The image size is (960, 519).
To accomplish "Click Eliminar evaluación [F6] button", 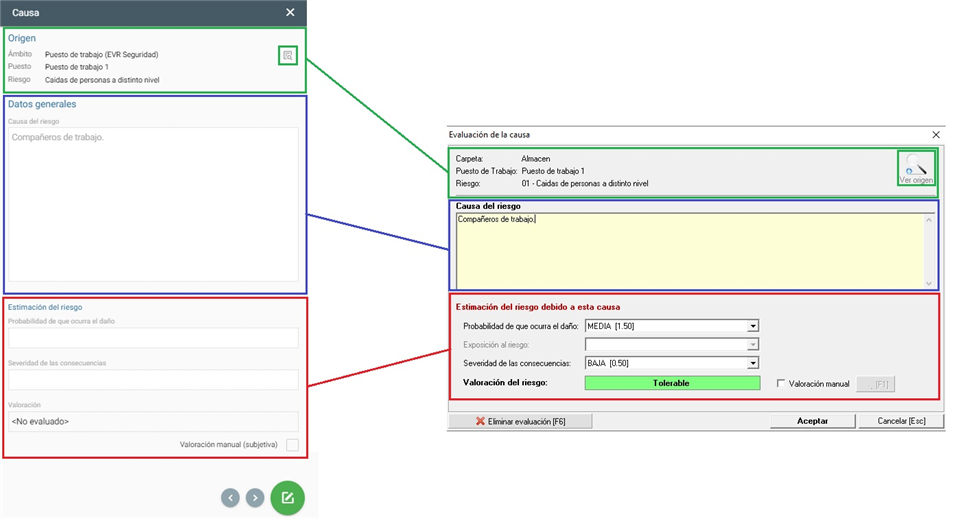I will pos(520,421).
